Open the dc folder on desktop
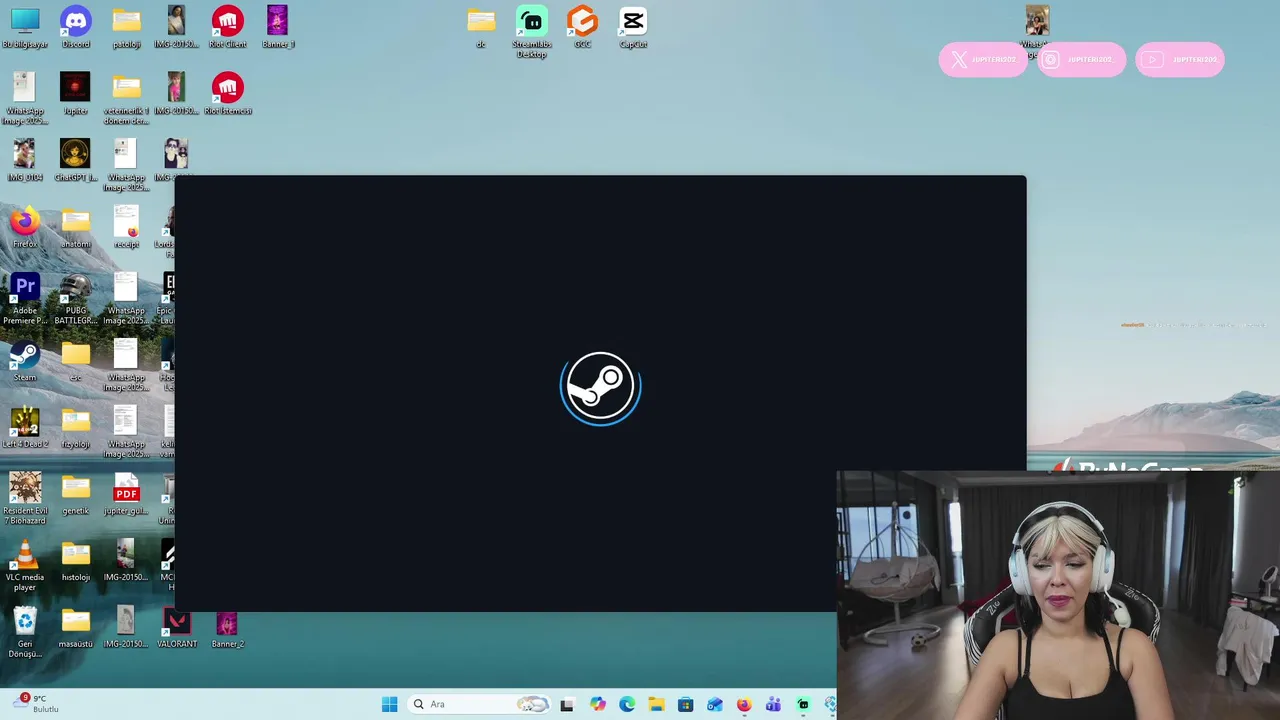Screen dimensions: 1280x720 (481, 28)
